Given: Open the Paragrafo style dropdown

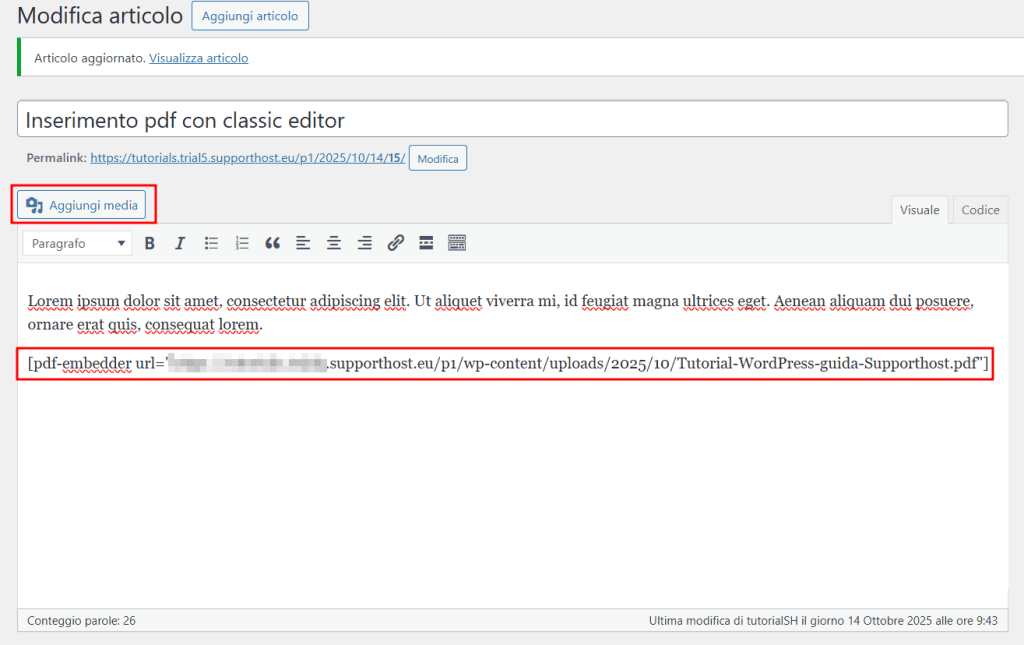Looking at the screenshot, I should pos(77,242).
